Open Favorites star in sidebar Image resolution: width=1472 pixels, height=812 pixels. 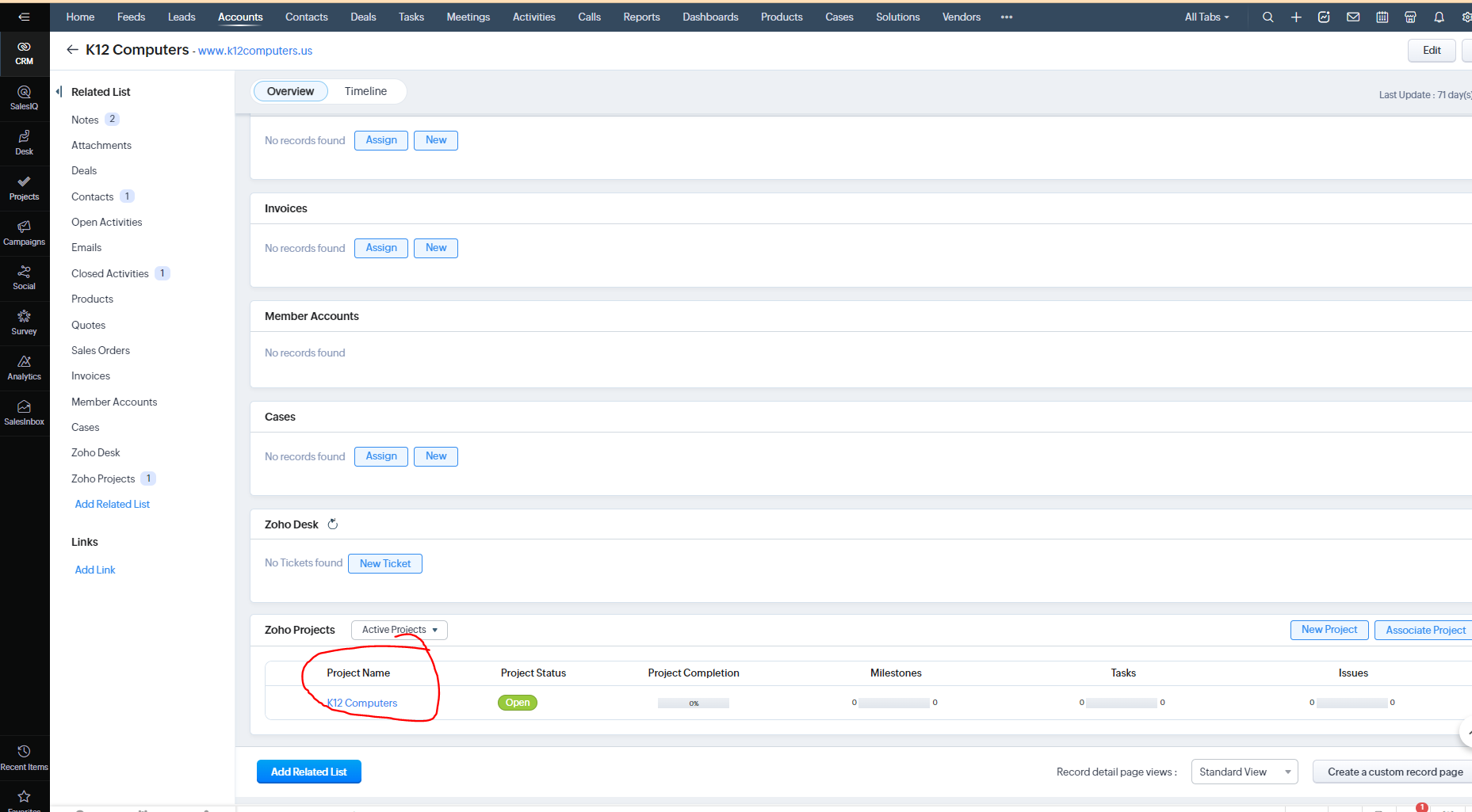[x=25, y=797]
